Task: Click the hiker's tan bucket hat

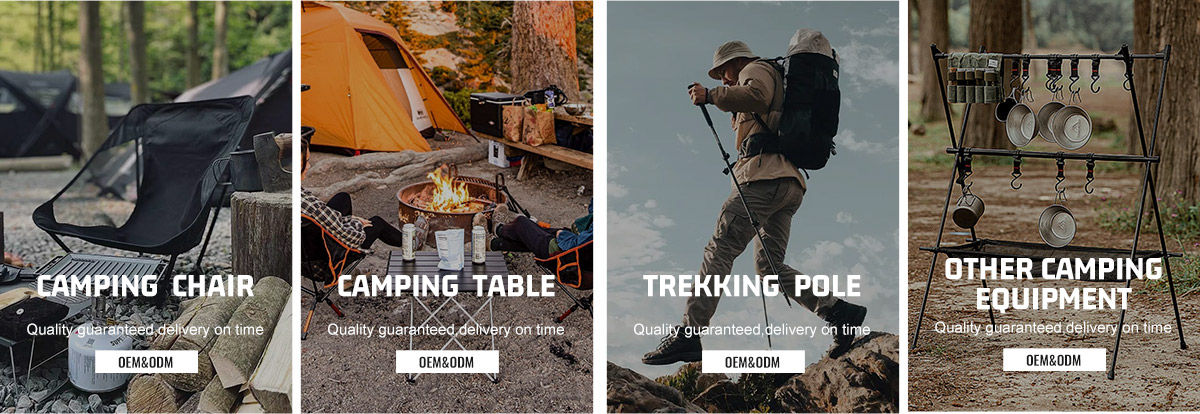Action: click(x=731, y=58)
